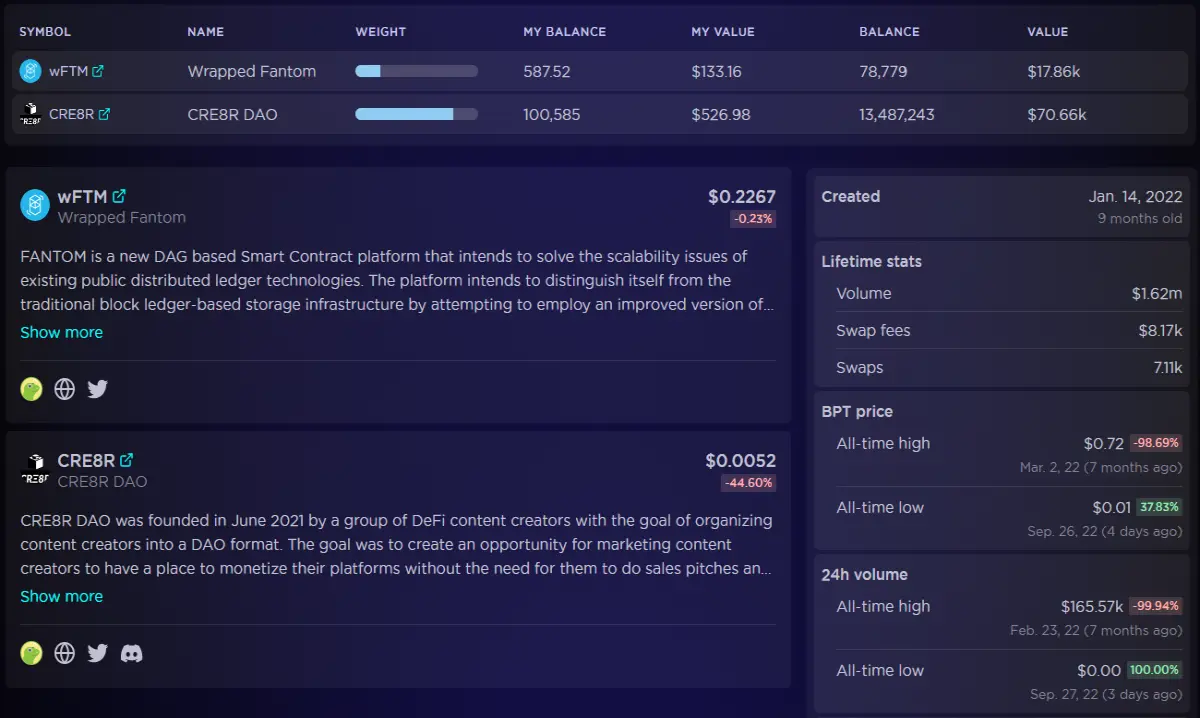Viewport: 1200px width, 718px height.
Task: Open Discord icon in CRE8R card
Action: tap(131, 653)
